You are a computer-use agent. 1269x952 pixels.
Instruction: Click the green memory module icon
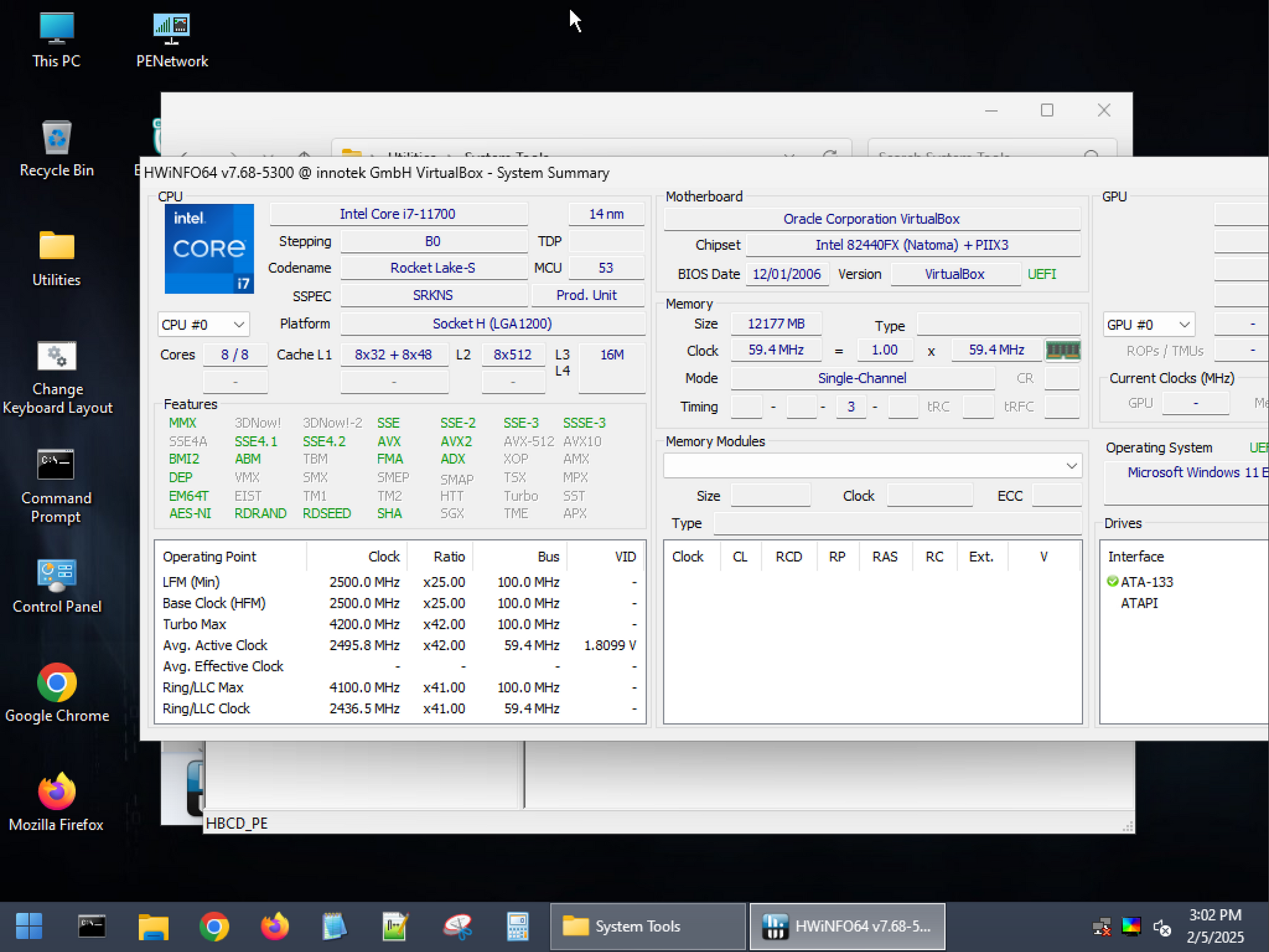tap(1062, 351)
